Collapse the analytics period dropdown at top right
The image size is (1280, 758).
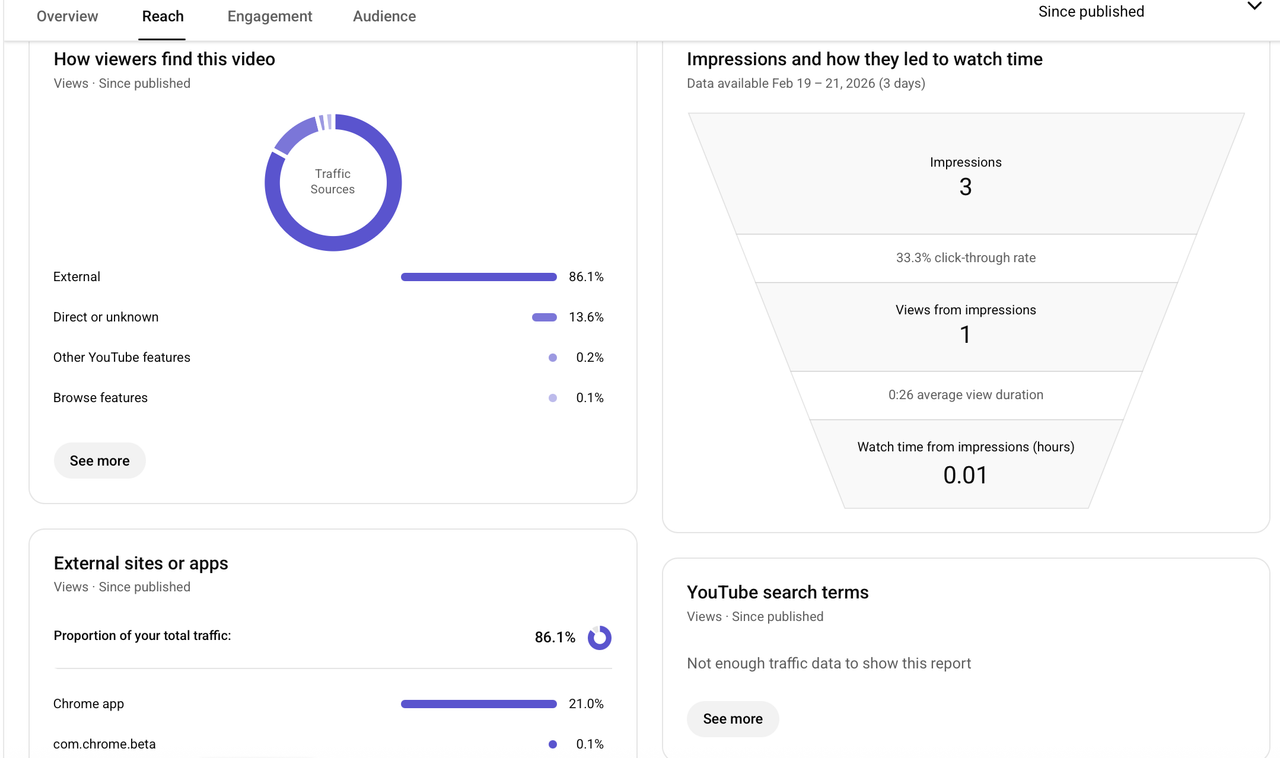tap(1254, 7)
